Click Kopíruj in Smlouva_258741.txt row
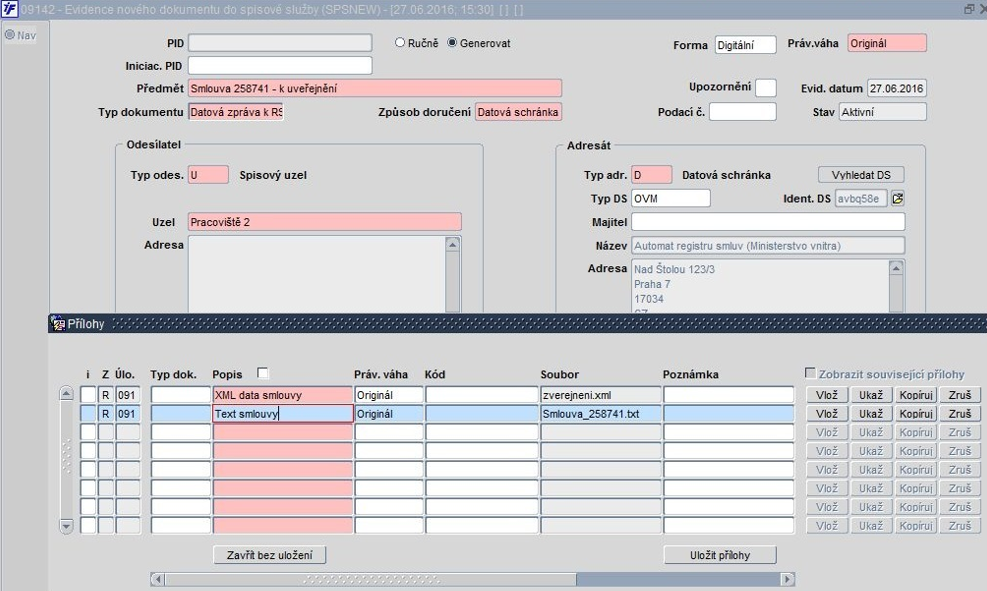The height and width of the screenshot is (591, 987). [915, 414]
